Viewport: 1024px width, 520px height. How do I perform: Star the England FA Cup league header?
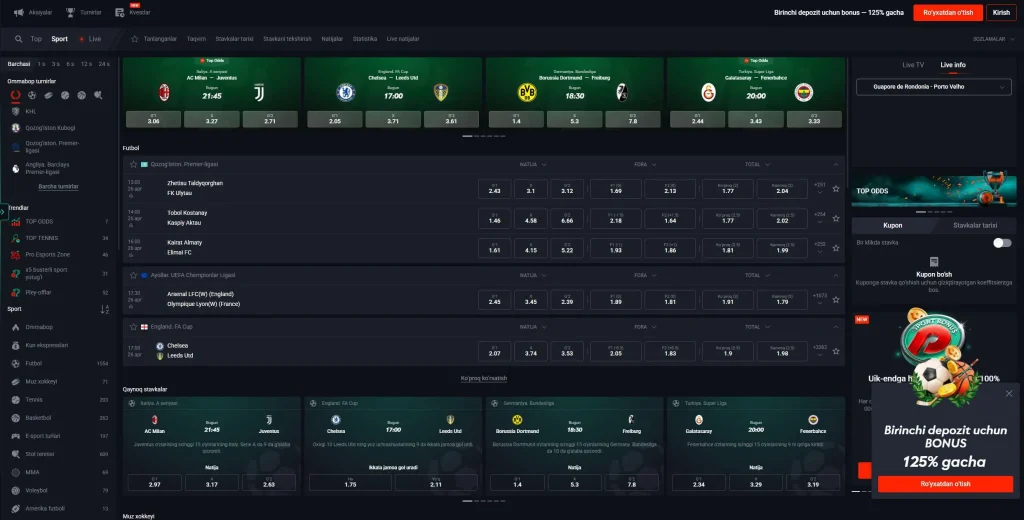pos(133,327)
